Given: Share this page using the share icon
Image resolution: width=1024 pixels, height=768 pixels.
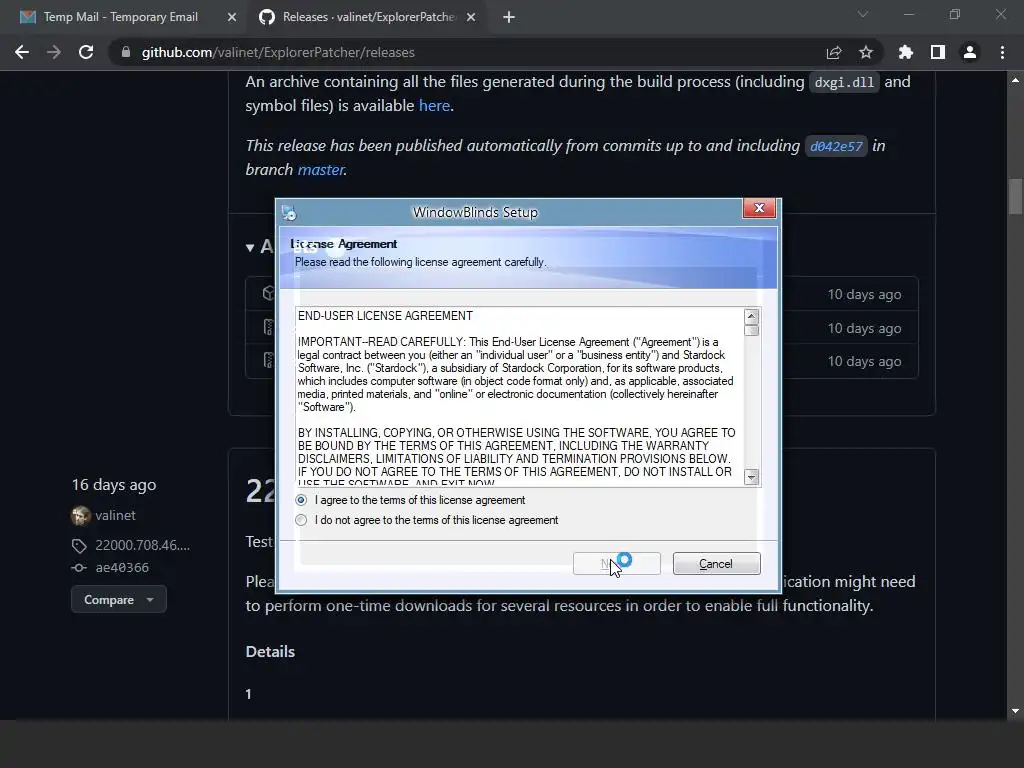Looking at the screenshot, I should [834, 52].
